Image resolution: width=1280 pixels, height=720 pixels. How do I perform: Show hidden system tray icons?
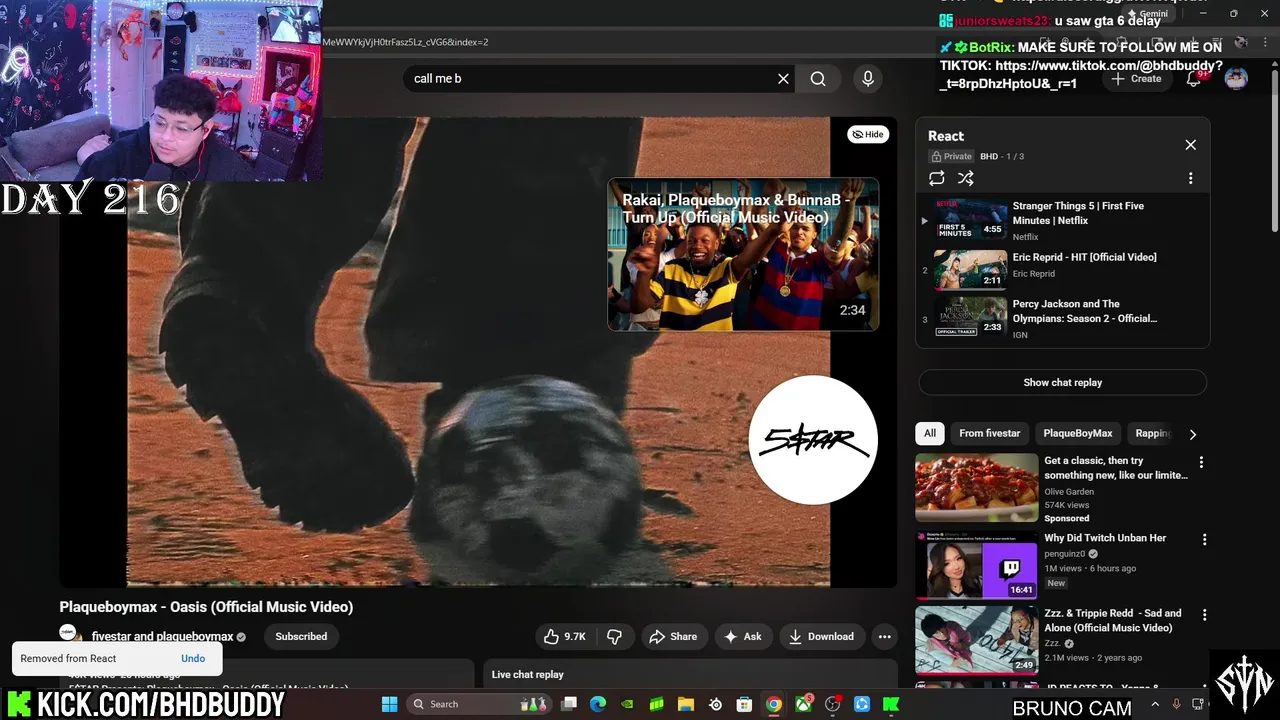click(1155, 704)
